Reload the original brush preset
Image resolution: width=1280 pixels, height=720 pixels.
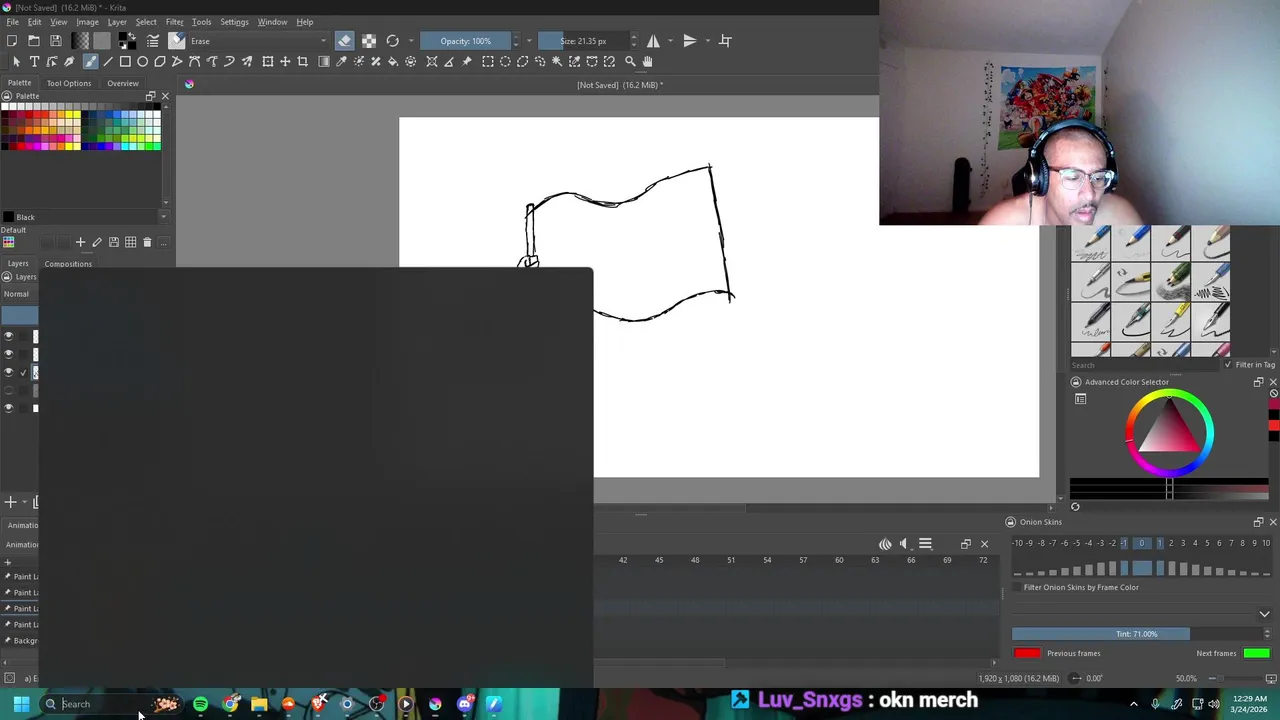pyautogui.click(x=392, y=41)
